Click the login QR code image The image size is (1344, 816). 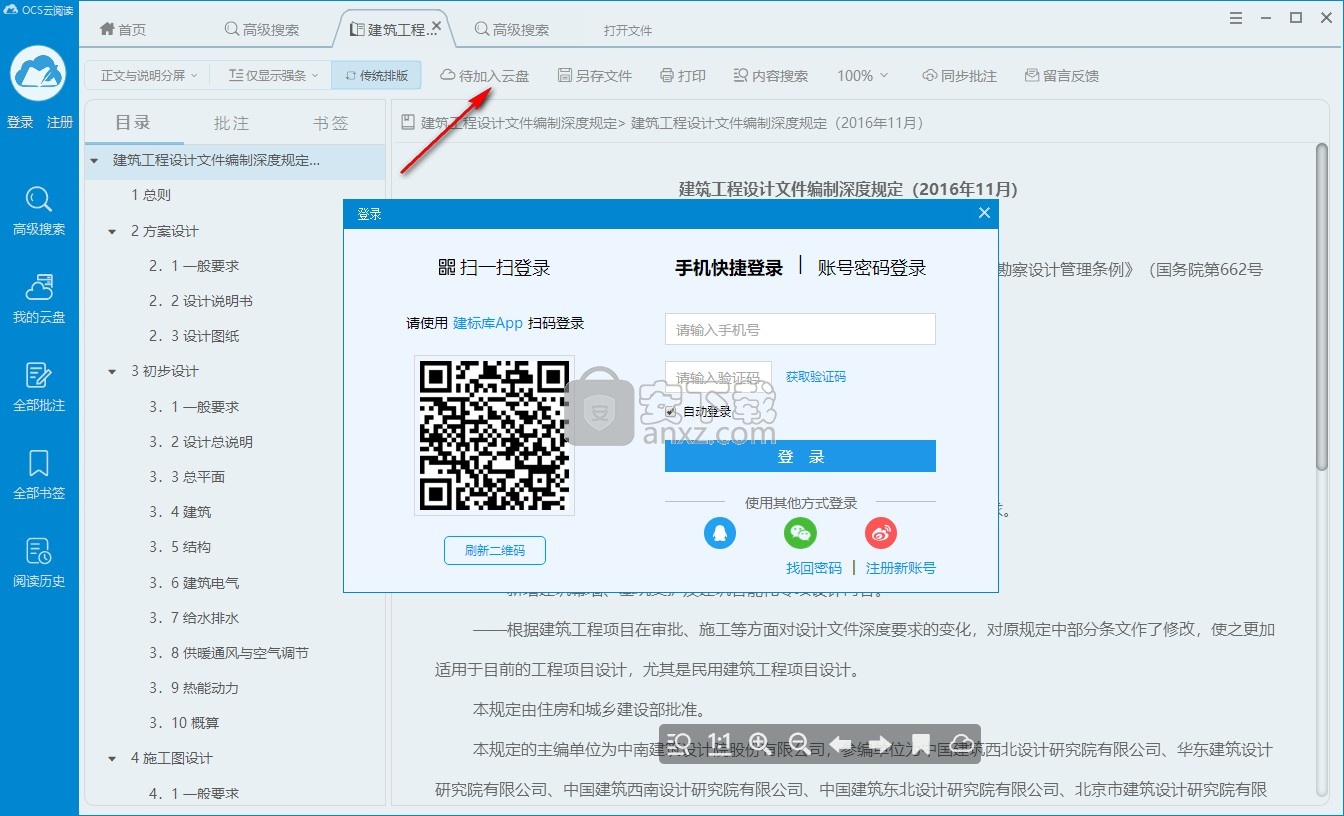coord(494,435)
